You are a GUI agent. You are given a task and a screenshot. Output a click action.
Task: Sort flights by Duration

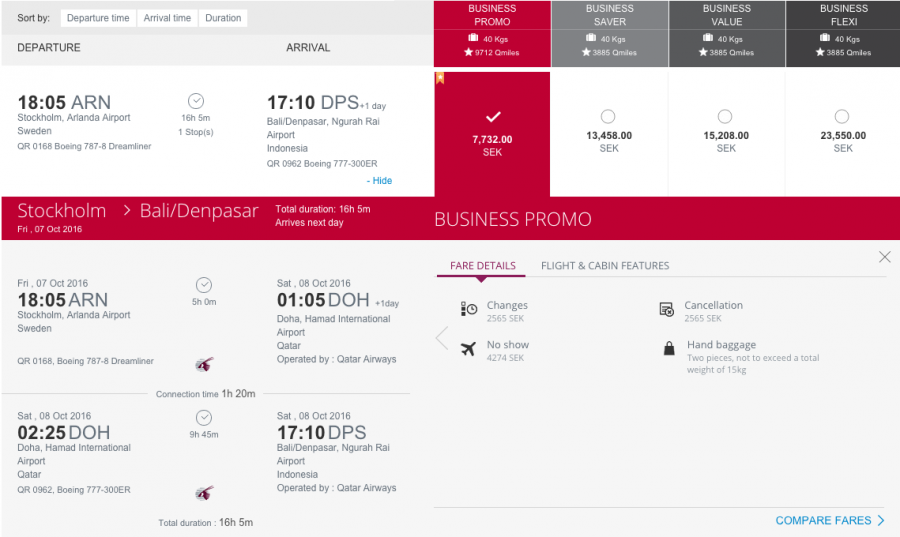[223, 18]
